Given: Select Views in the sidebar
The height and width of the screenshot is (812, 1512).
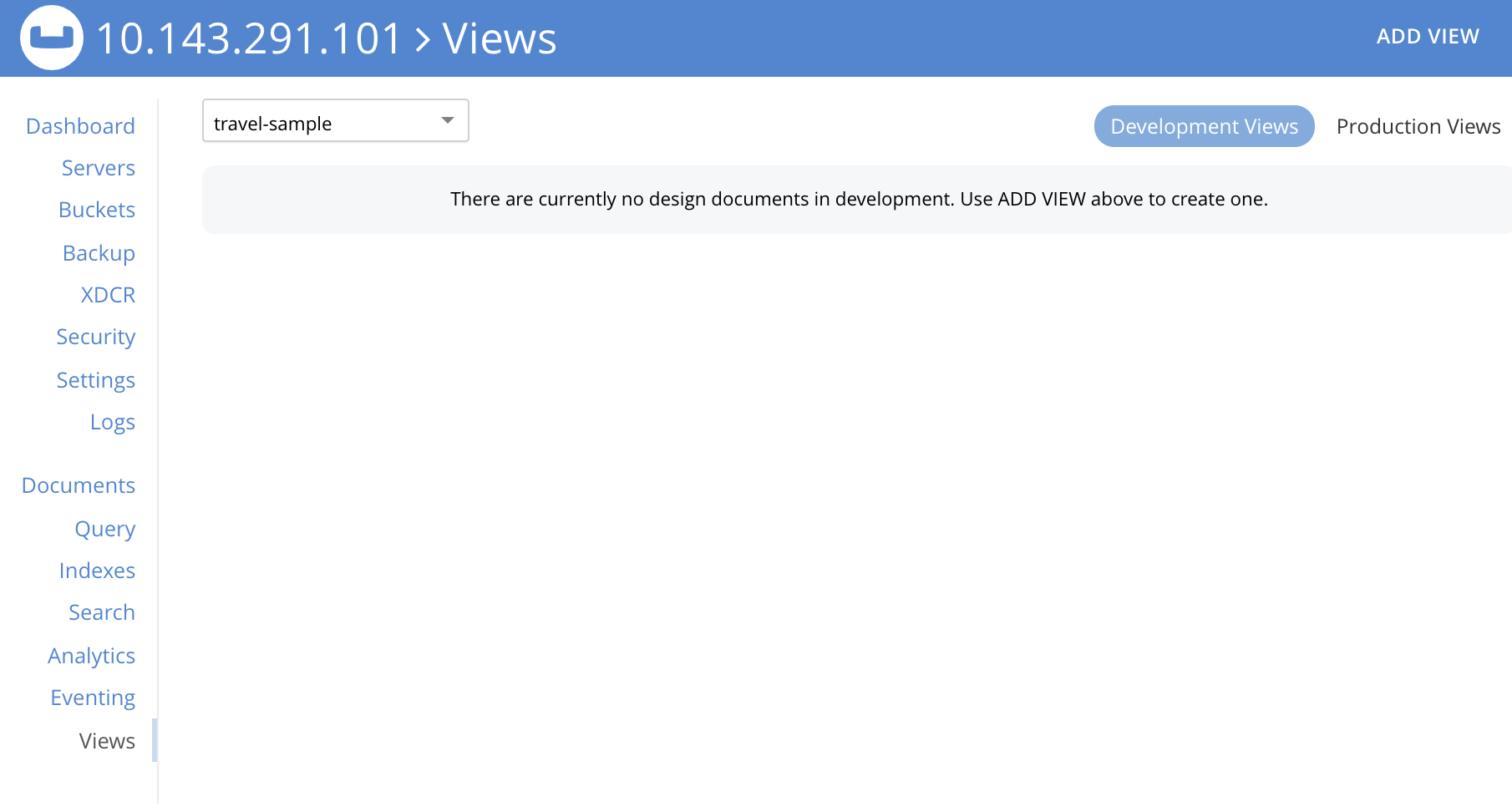Looking at the screenshot, I should [x=106, y=740].
